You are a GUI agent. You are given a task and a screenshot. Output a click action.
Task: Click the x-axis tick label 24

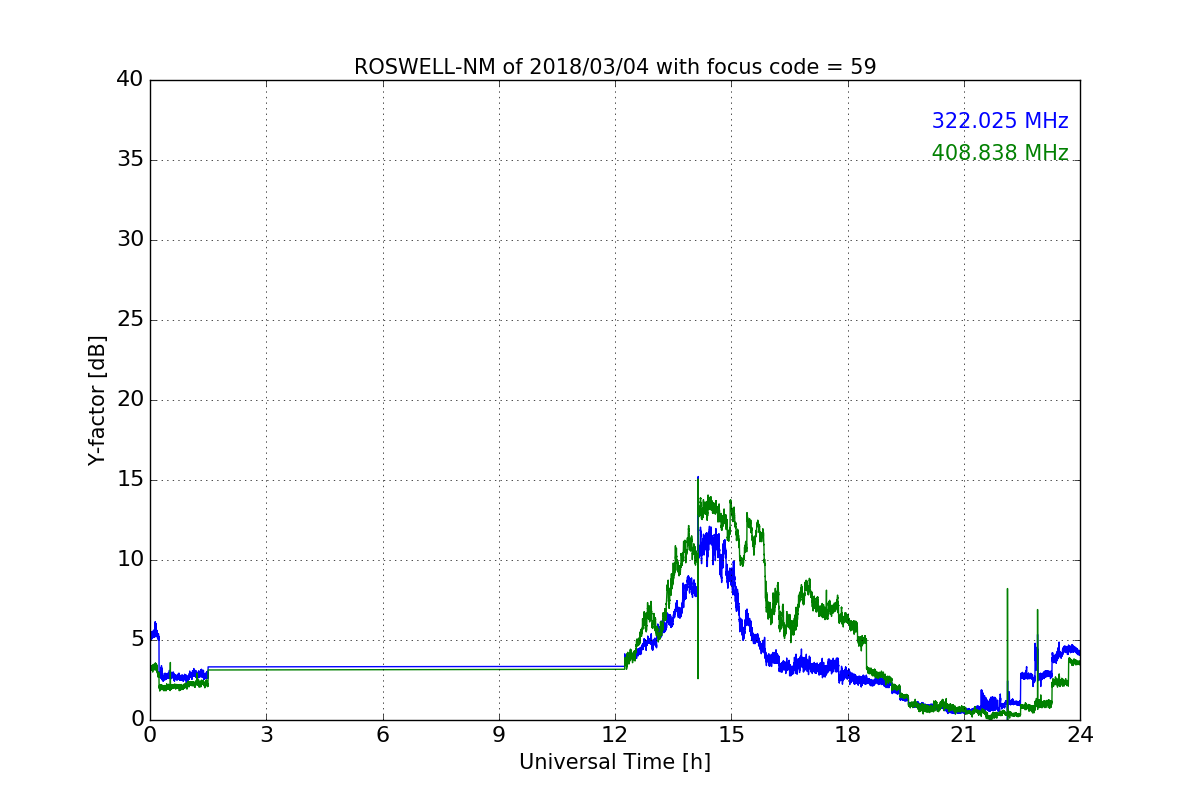pyautogui.click(x=1080, y=735)
